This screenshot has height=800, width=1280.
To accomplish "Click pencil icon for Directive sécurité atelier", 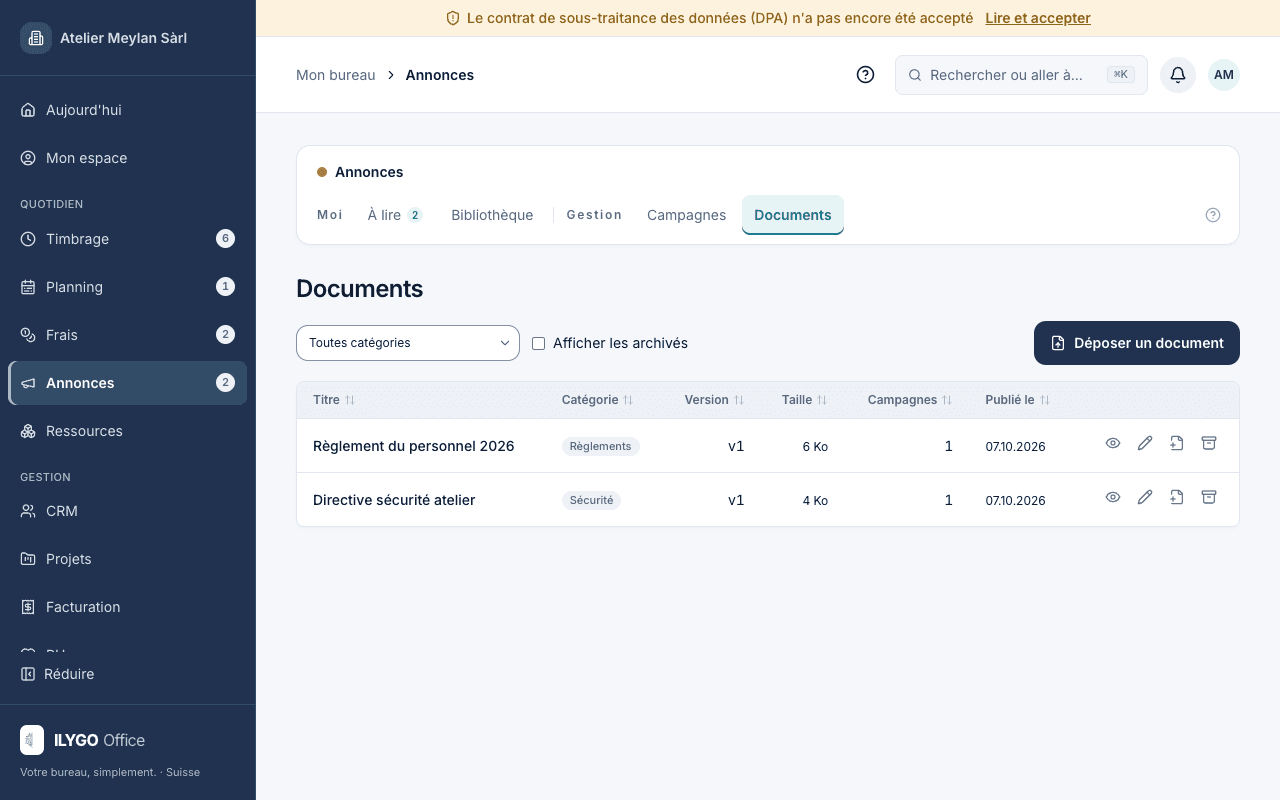I will (1145, 497).
